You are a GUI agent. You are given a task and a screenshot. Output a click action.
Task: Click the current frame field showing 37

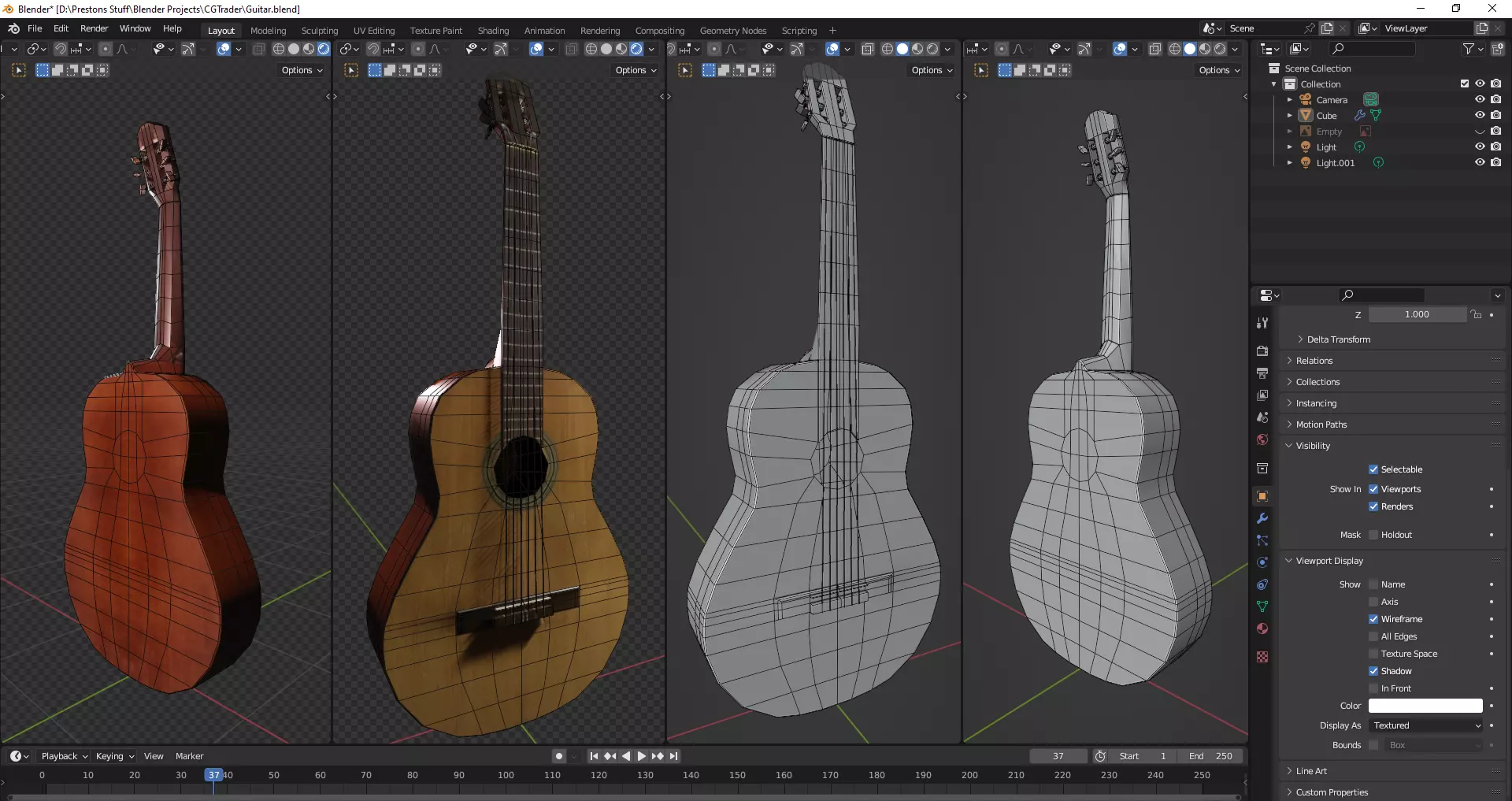[1058, 756]
